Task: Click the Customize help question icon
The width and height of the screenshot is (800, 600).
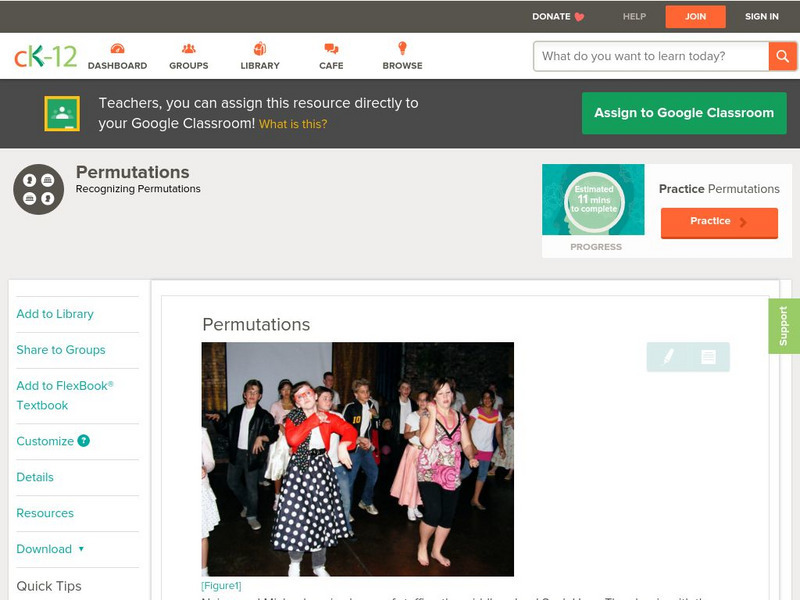Action: tap(84, 441)
